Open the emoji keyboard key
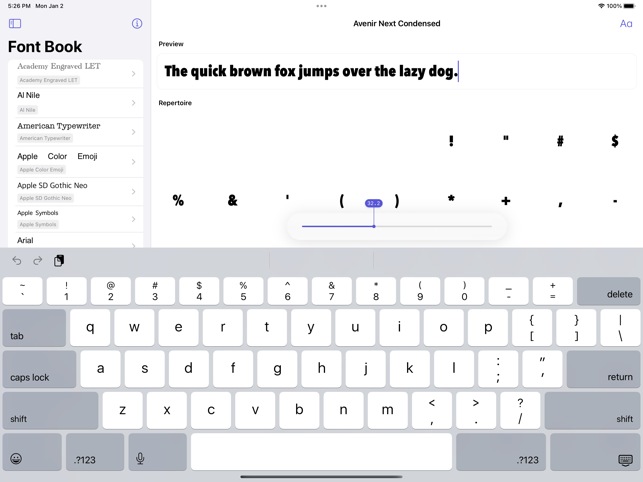The height and width of the screenshot is (482, 643). (x=32, y=452)
